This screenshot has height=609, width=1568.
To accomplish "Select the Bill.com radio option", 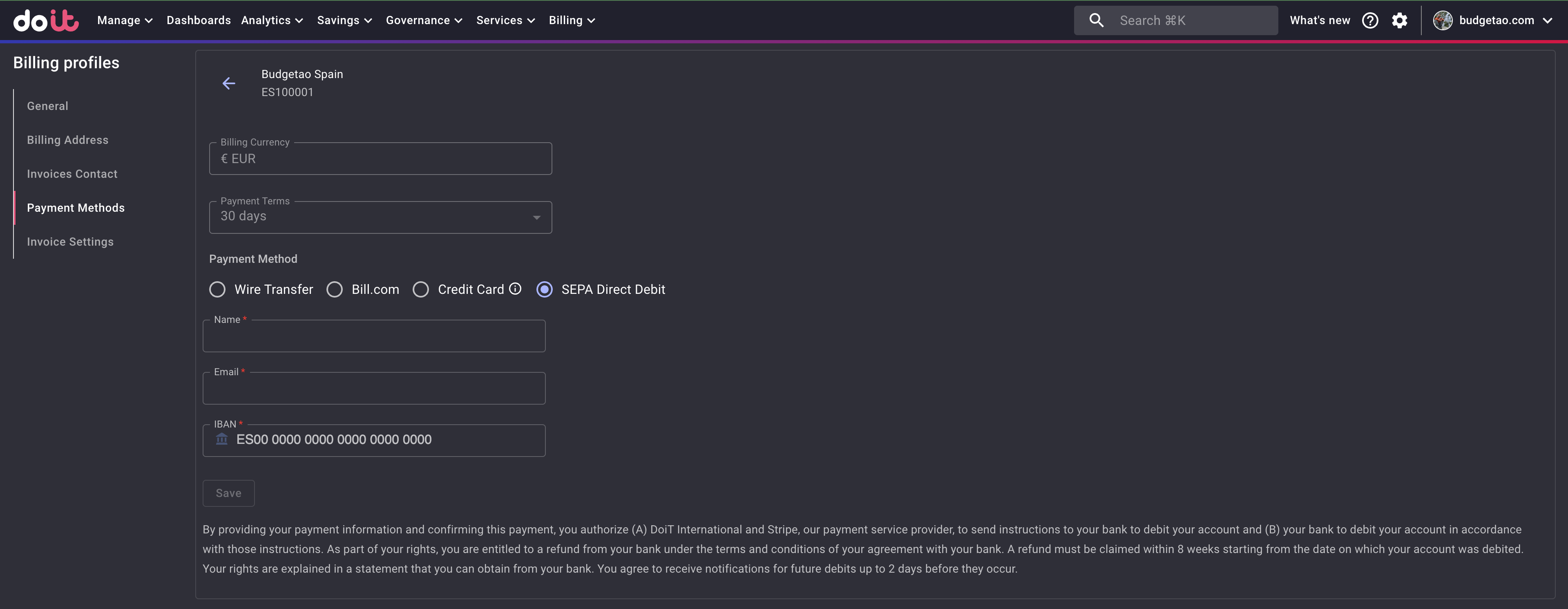I will pyautogui.click(x=334, y=289).
